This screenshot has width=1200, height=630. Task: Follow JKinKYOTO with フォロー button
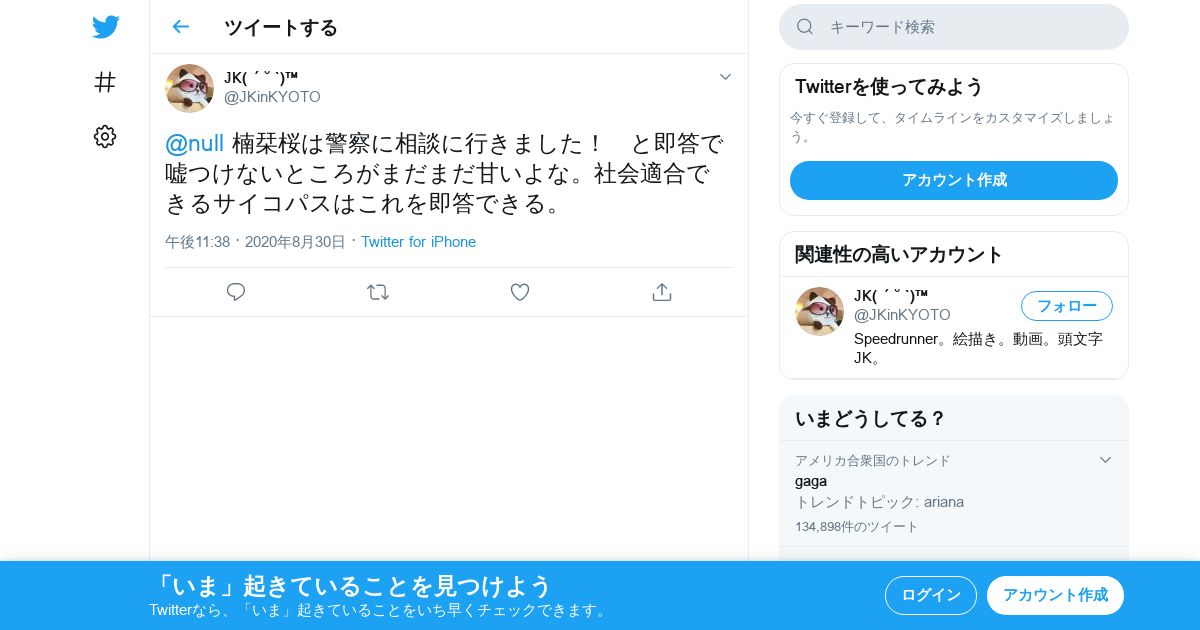coord(1067,306)
